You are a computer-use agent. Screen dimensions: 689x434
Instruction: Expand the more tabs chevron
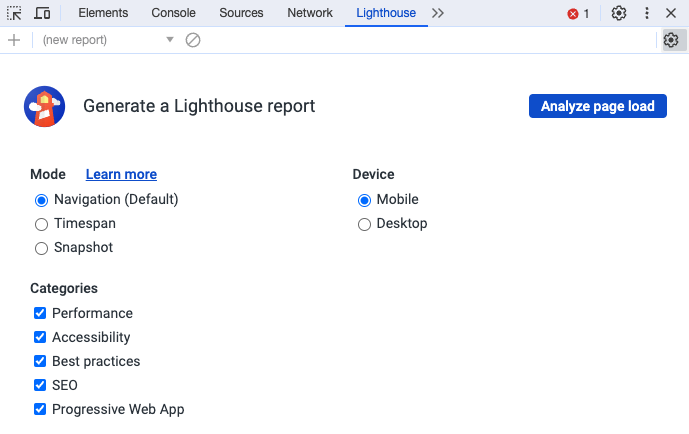tap(438, 13)
